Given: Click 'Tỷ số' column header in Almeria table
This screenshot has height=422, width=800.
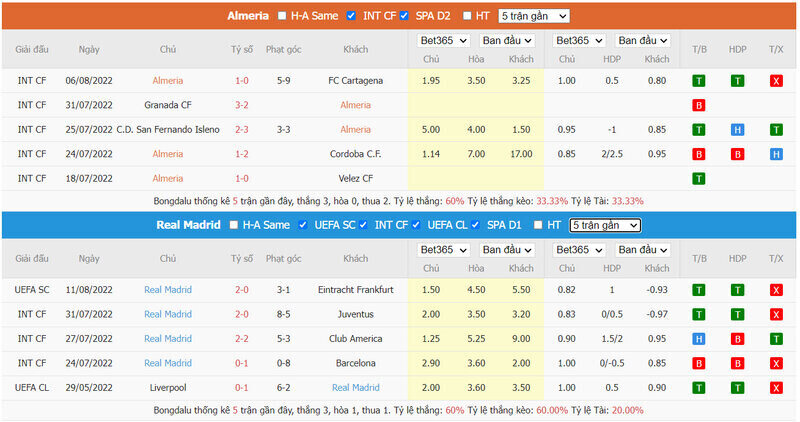Looking at the screenshot, I should (242, 49).
